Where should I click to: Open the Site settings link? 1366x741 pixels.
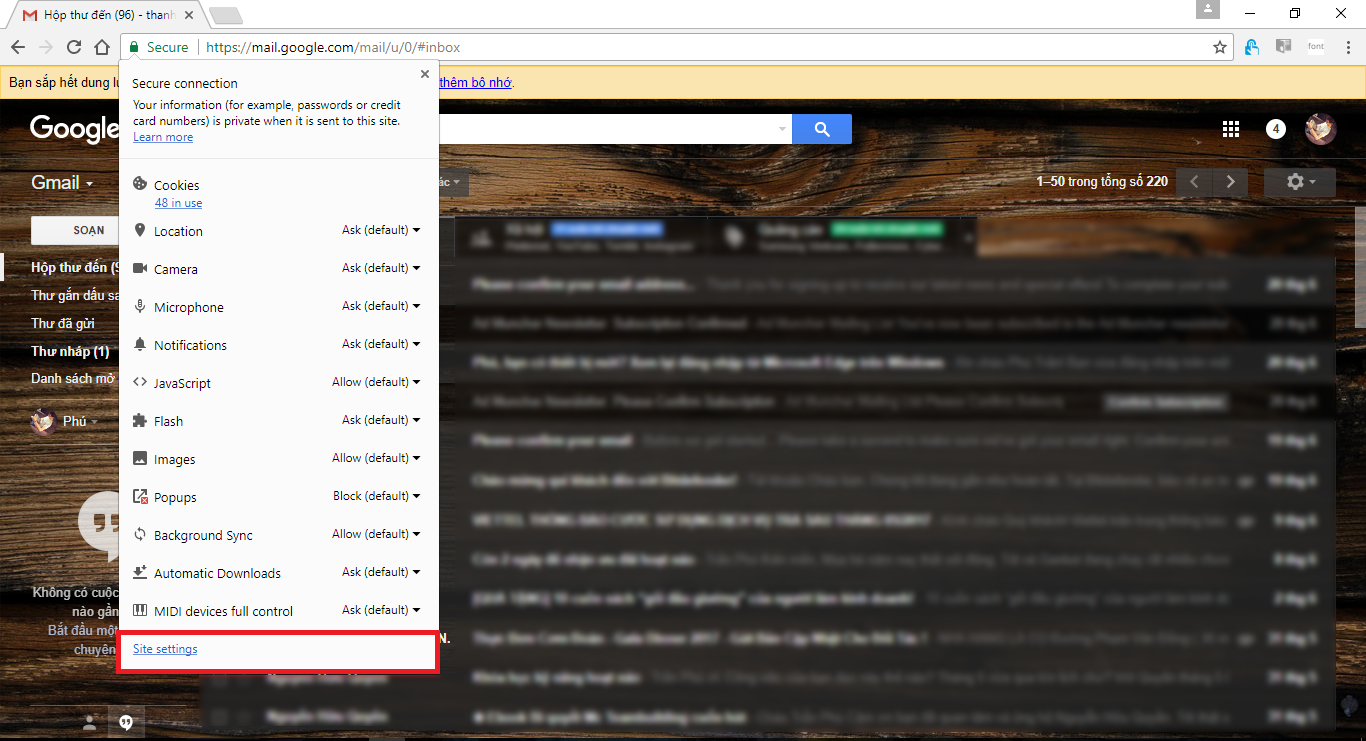pos(165,649)
